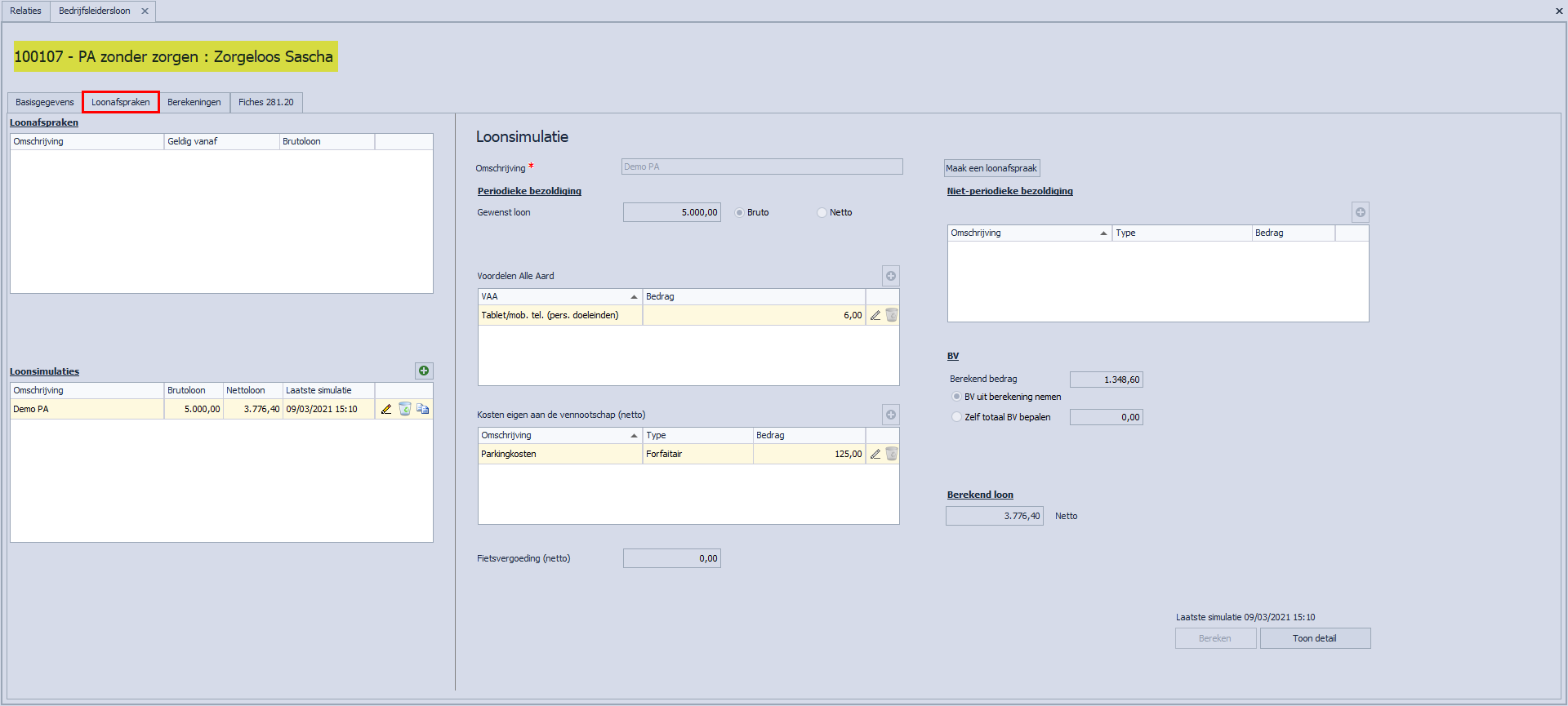Screen dimensions: 1568x706
Task: Delete the Demo PA simulation
Action: 404,409
